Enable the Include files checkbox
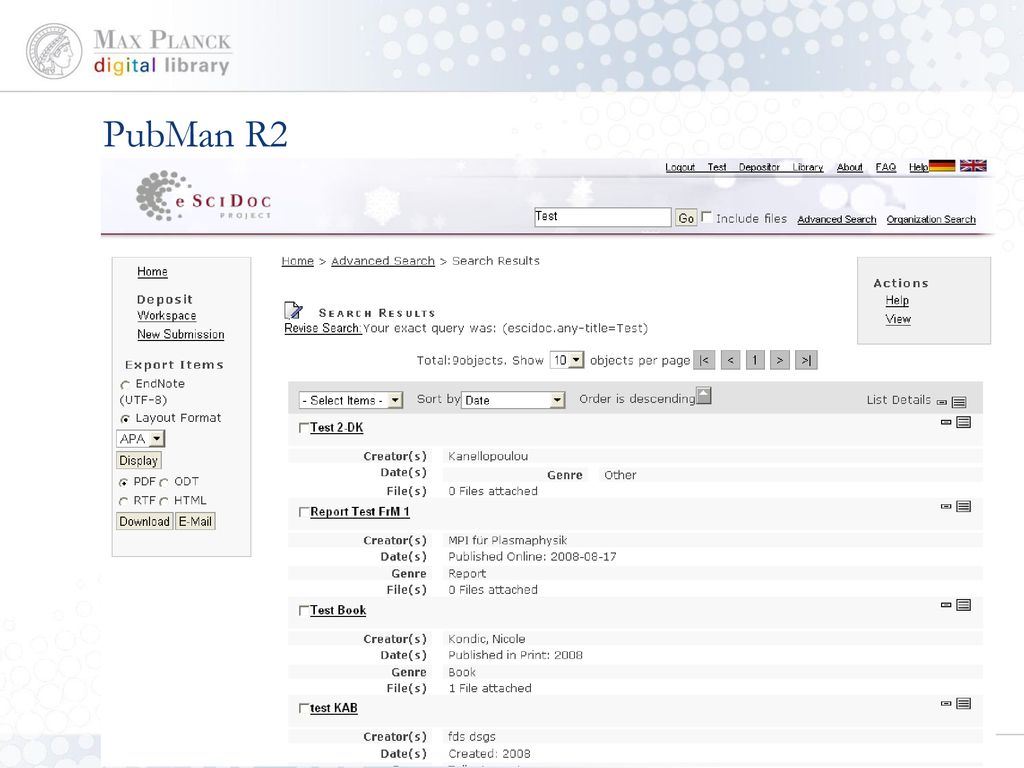This screenshot has width=1024, height=768. [707, 217]
